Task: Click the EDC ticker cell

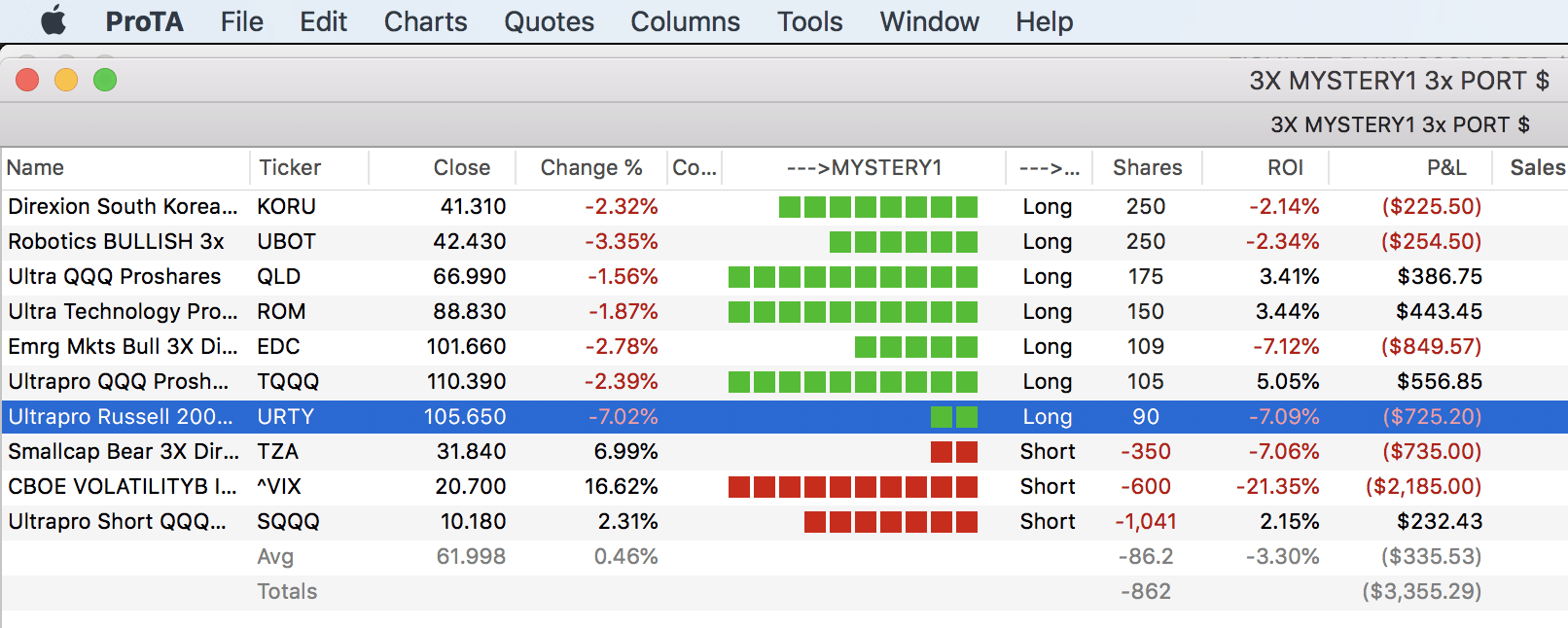Action: (x=278, y=346)
